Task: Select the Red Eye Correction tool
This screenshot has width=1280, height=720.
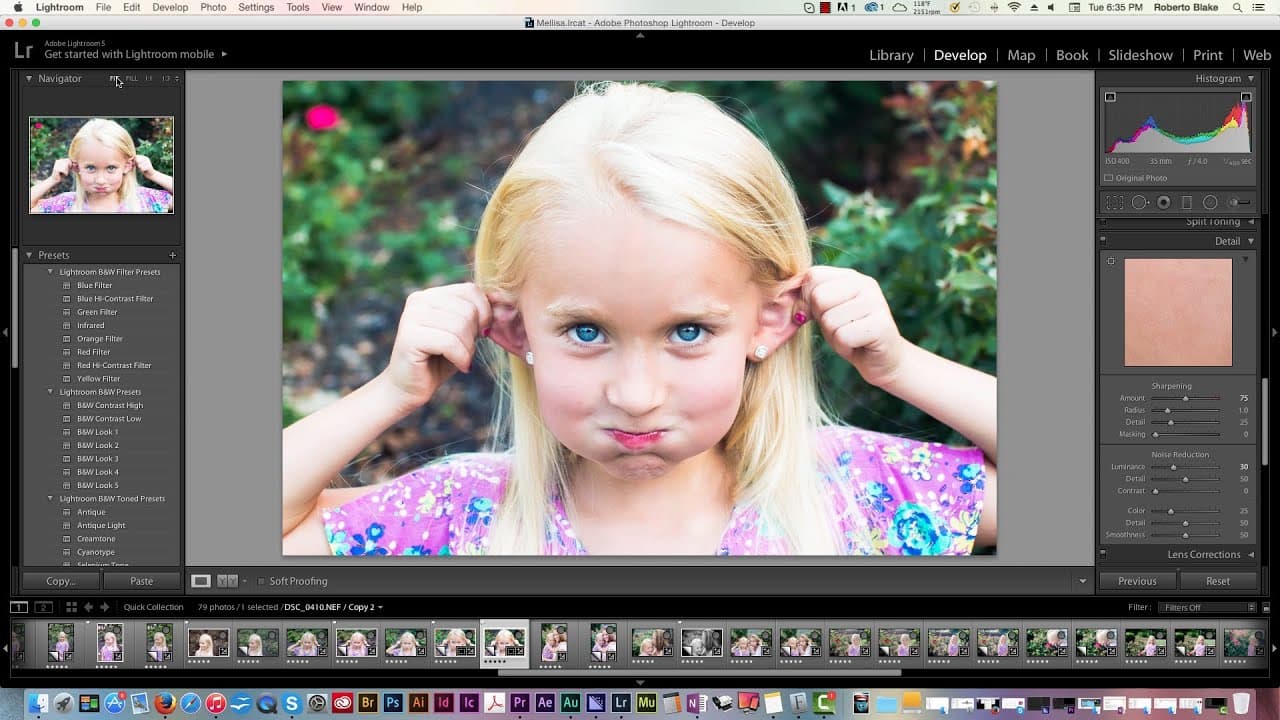Action: click(x=1163, y=202)
